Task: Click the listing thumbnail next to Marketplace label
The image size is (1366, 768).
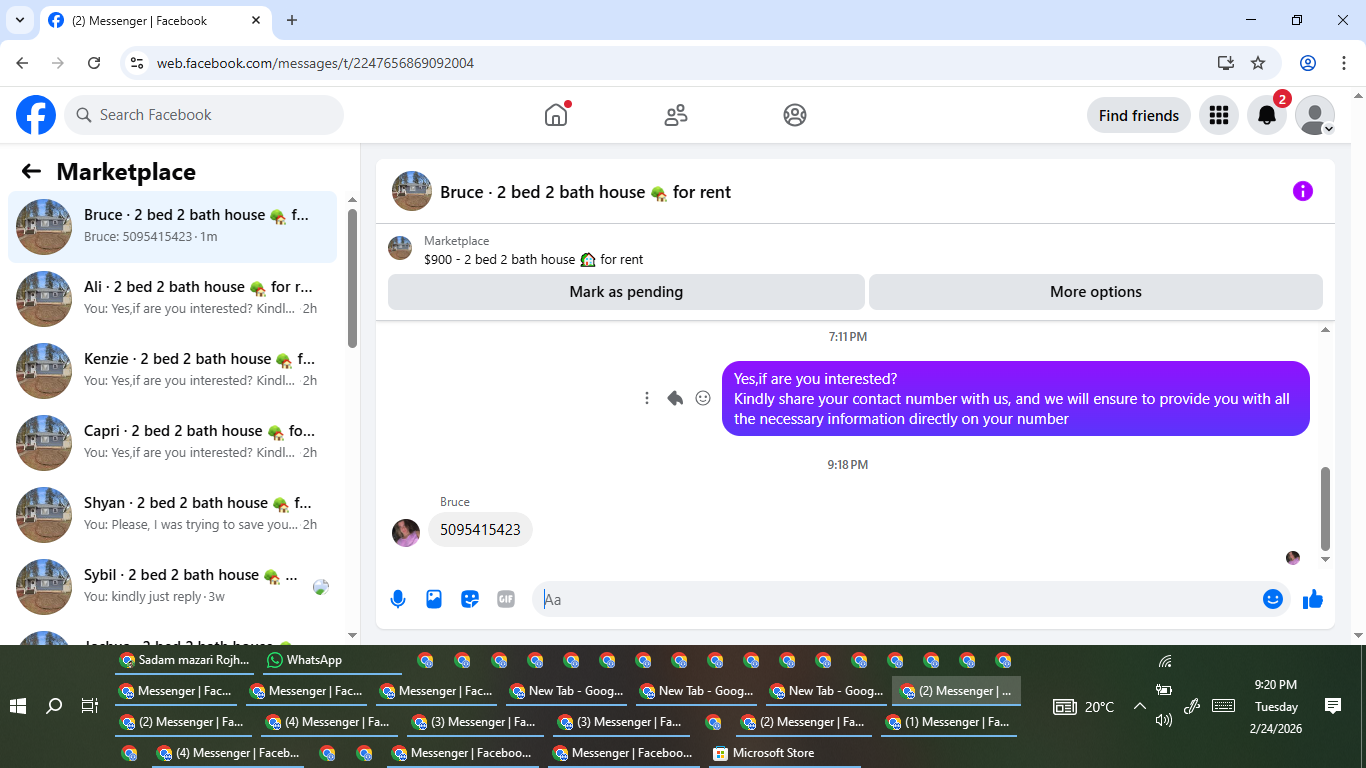Action: 400,248
